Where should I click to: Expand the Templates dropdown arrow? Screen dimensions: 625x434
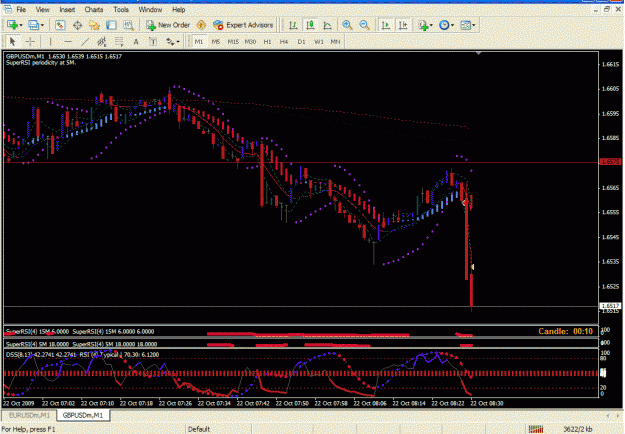pos(474,26)
